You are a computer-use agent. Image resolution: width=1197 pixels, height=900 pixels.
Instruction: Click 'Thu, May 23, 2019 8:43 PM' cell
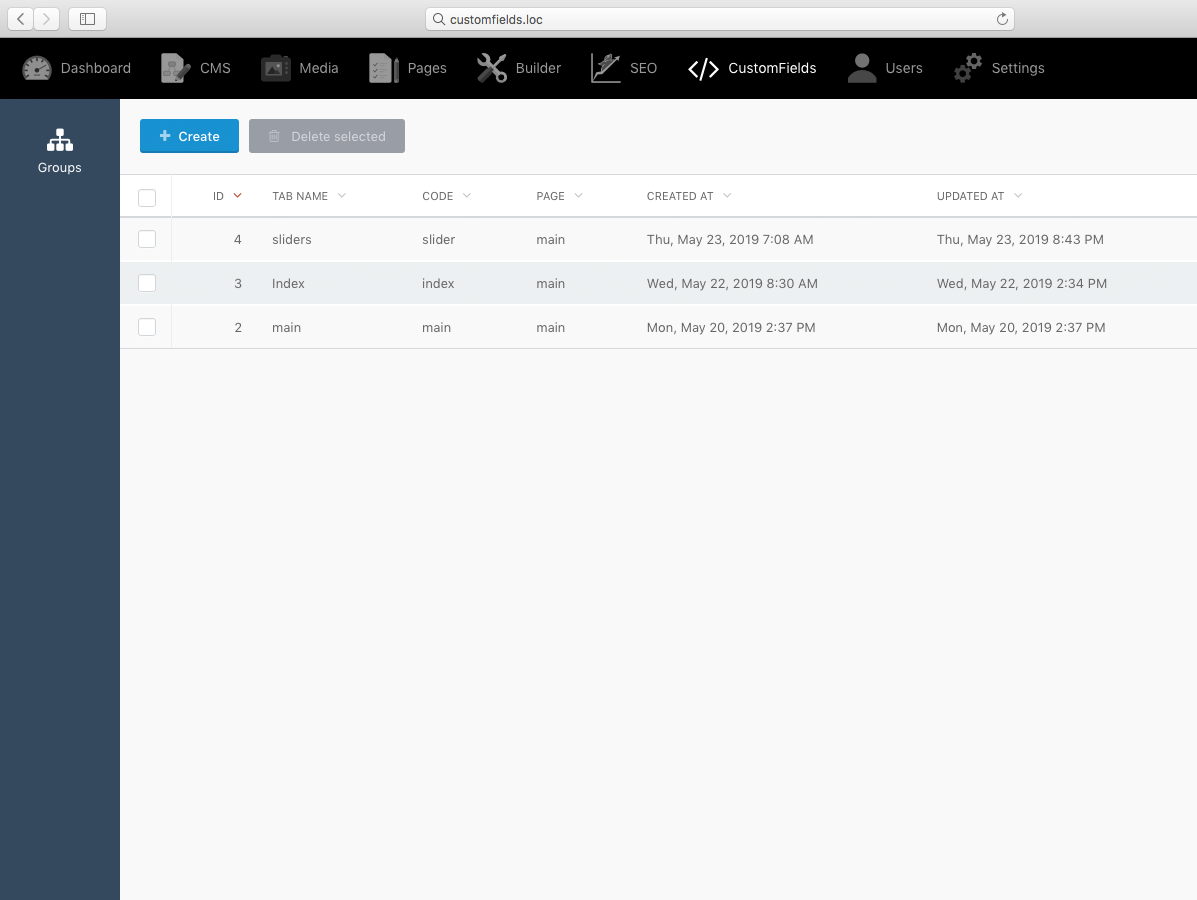(x=1020, y=240)
